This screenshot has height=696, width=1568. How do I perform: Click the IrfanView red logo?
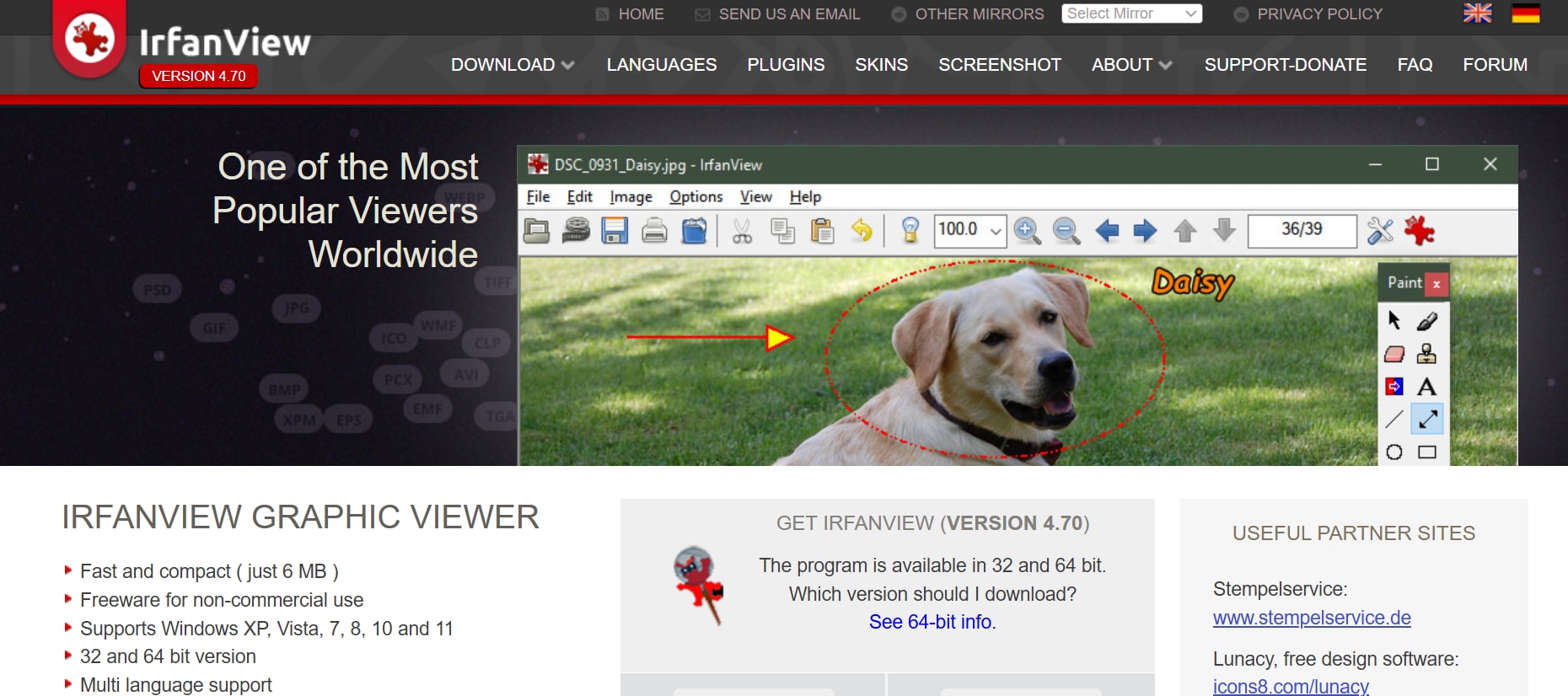89,39
